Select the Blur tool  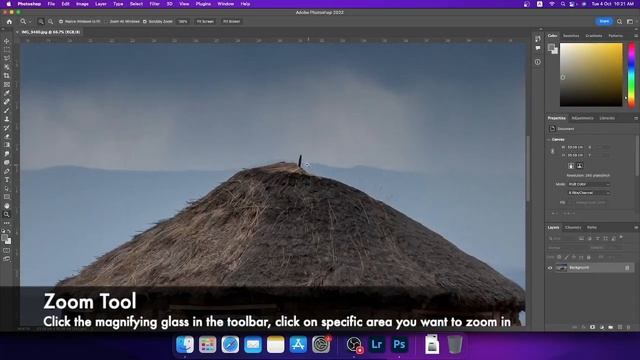7,153
